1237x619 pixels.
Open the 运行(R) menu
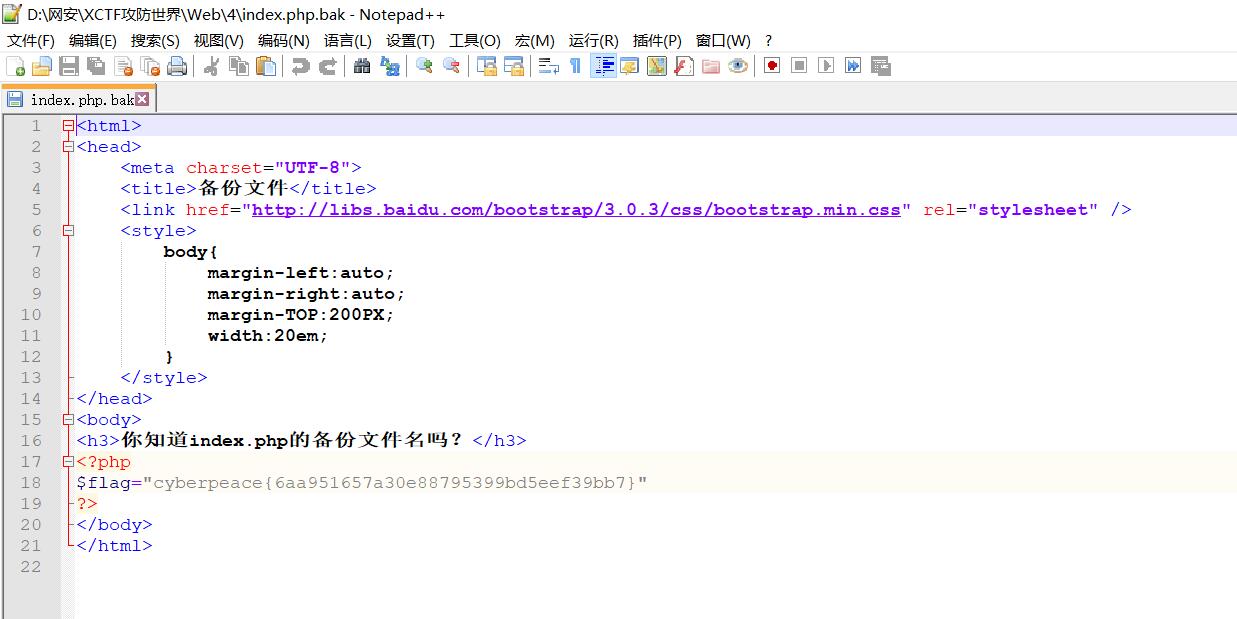click(x=593, y=40)
